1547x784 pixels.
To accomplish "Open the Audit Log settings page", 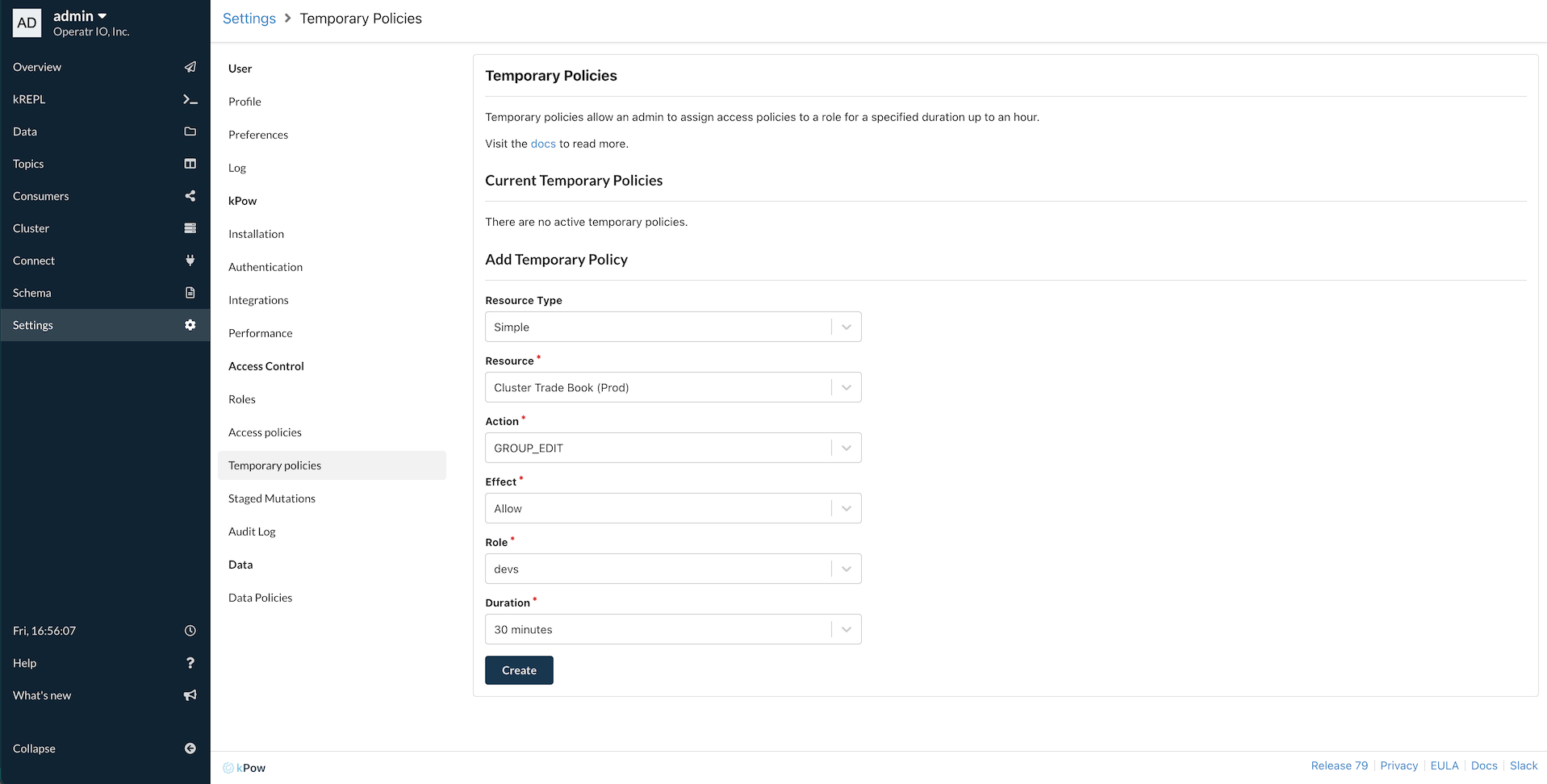I will (x=252, y=532).
